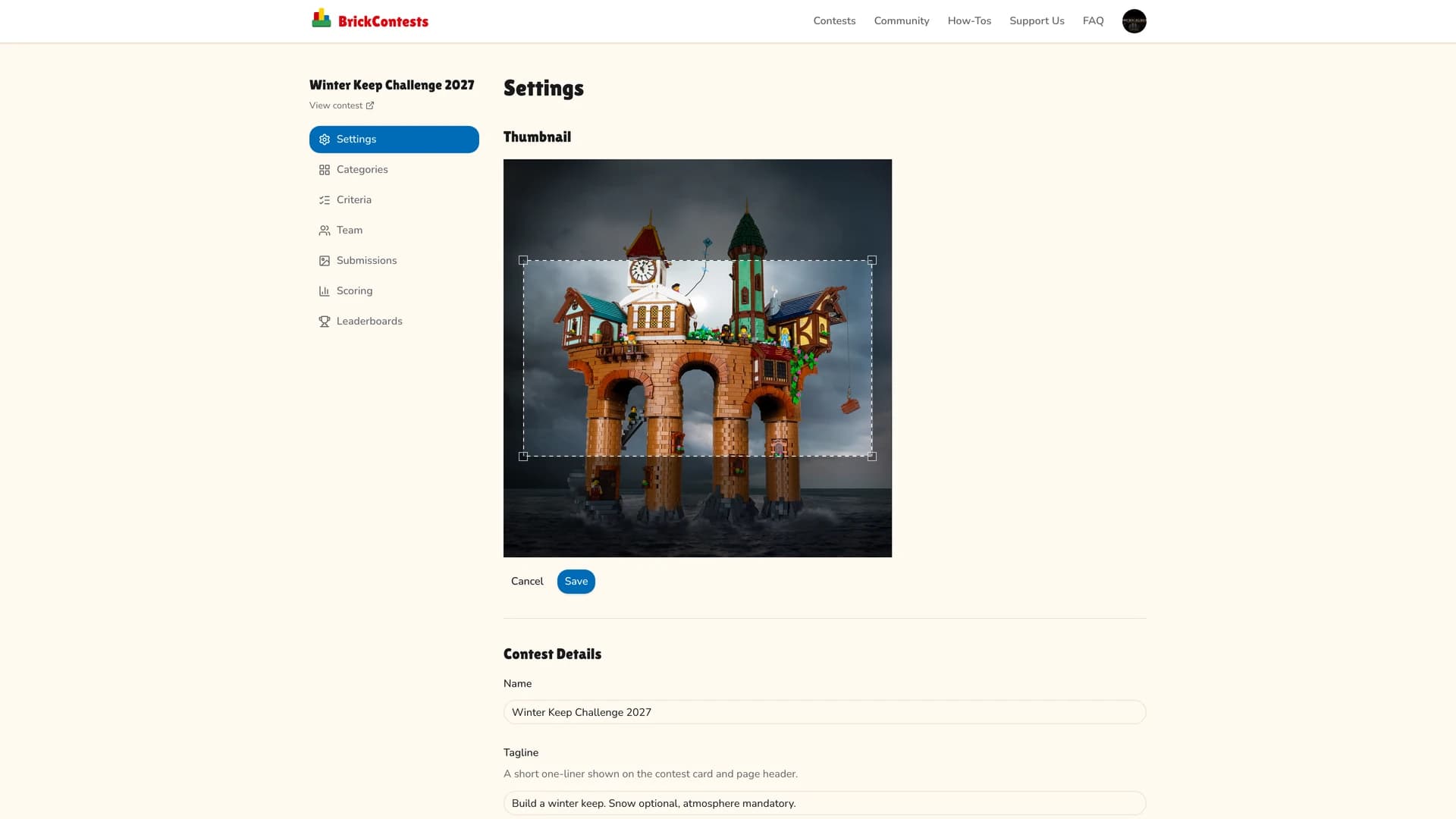1456x819 pixels.
Task: Click the Contest Details heading
Action: pos(552,654)
